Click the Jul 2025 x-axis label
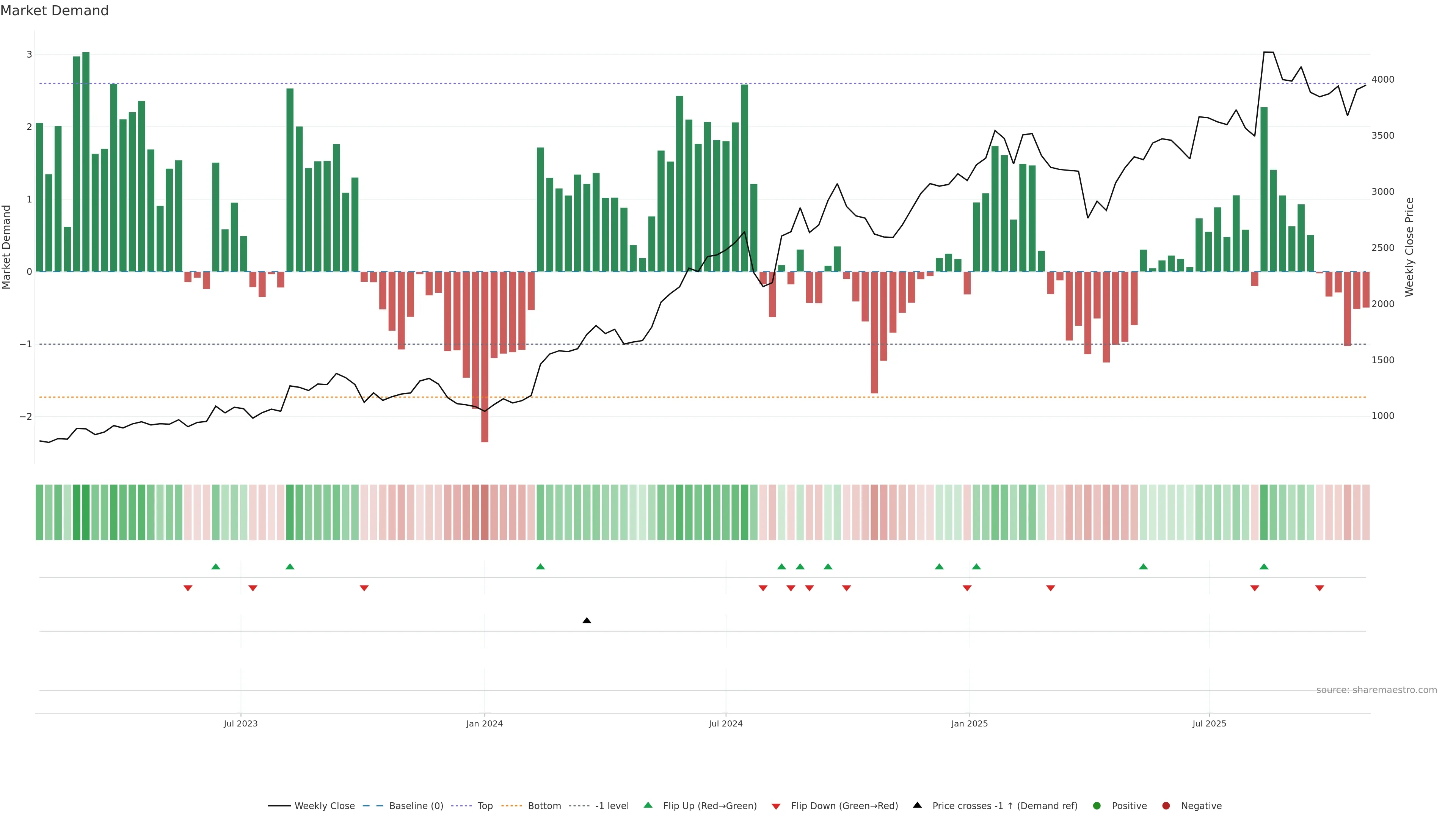 [1209, 724]
